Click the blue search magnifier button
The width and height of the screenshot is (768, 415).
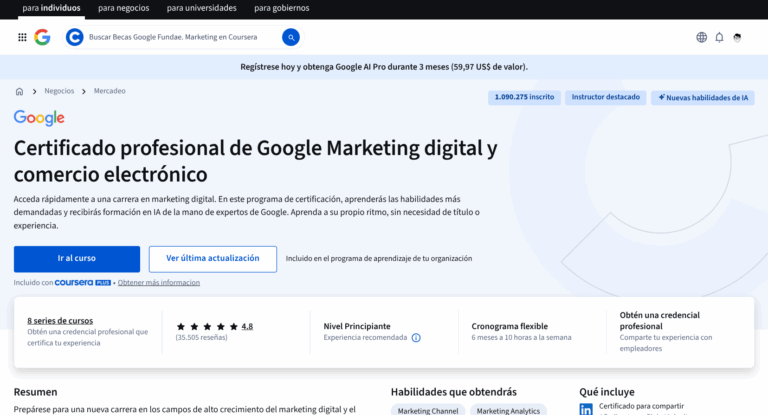coord(291,37)
